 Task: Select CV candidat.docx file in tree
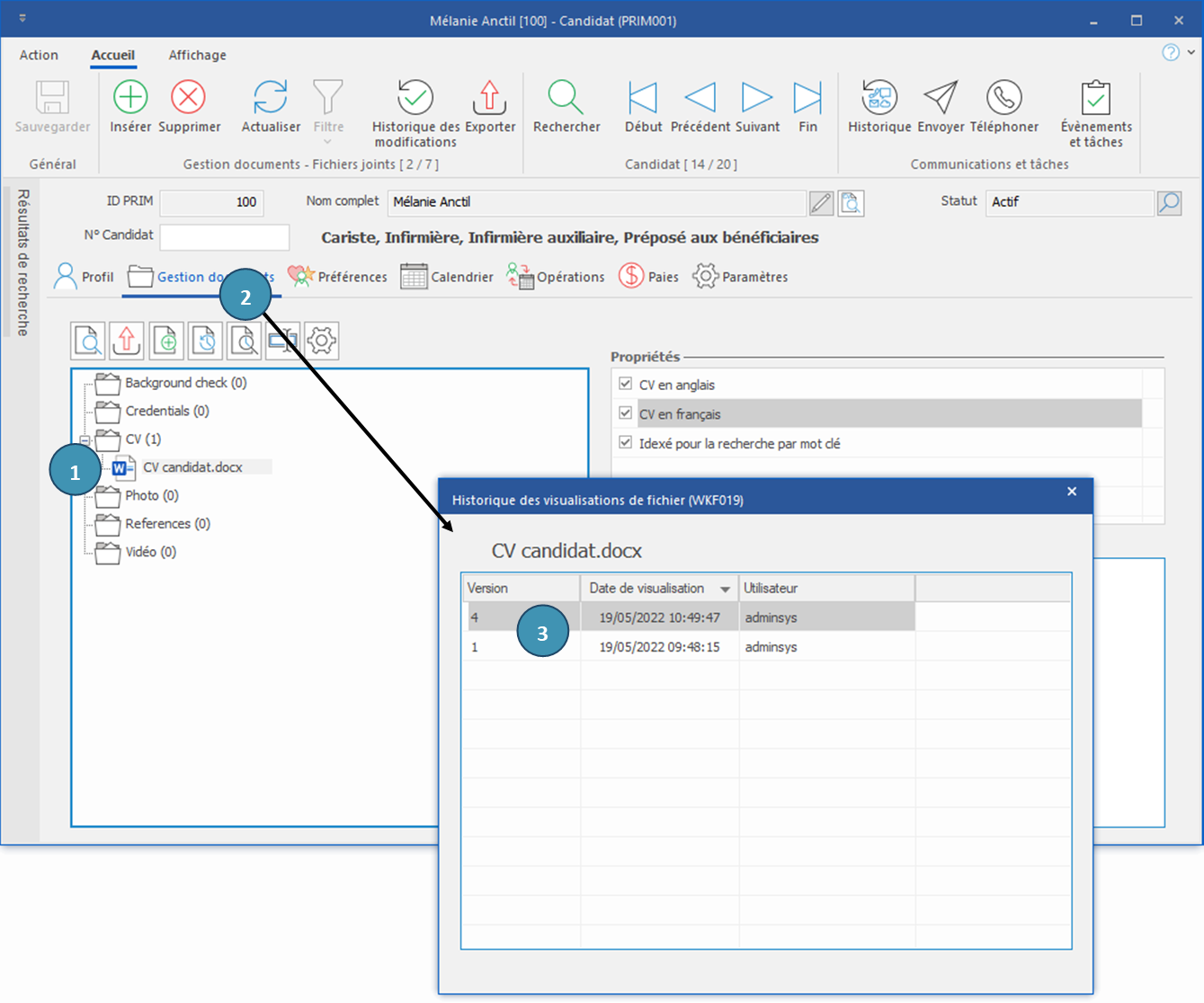192,467
